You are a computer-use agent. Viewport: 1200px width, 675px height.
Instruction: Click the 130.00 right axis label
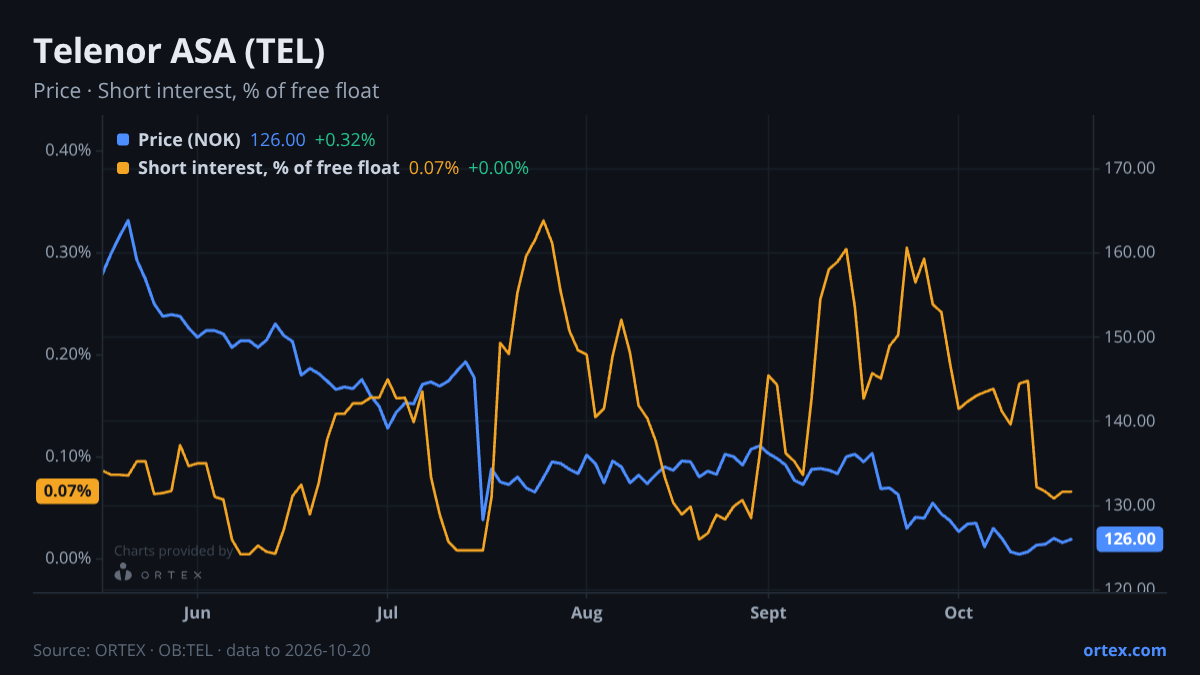[1132, 505]
